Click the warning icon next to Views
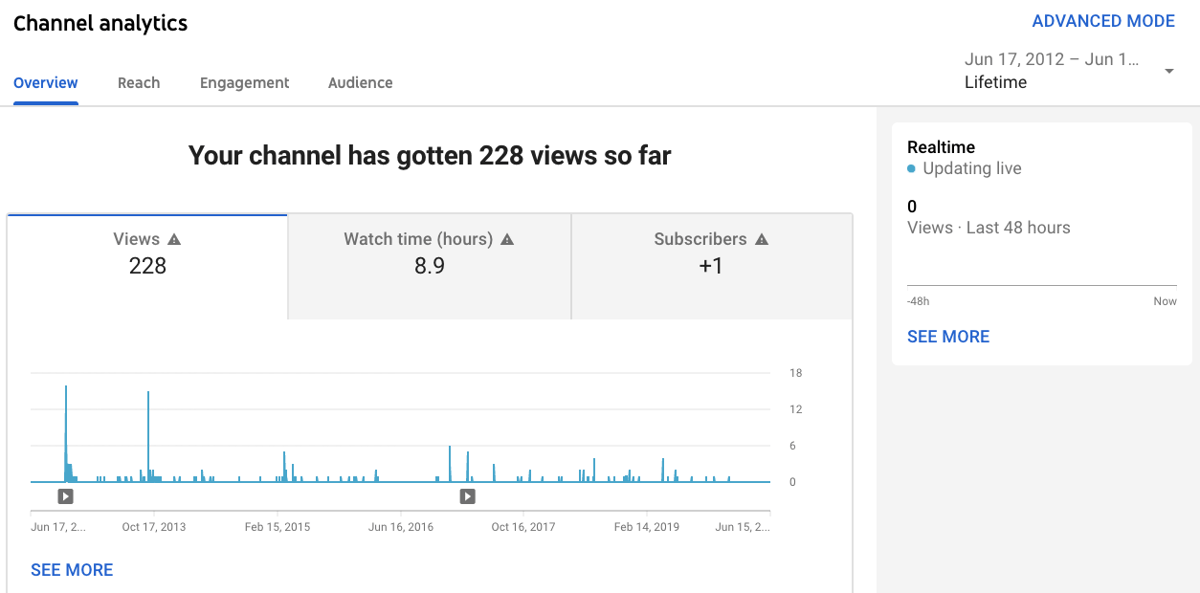This screenshot has width=1200, height=593. 176,238
